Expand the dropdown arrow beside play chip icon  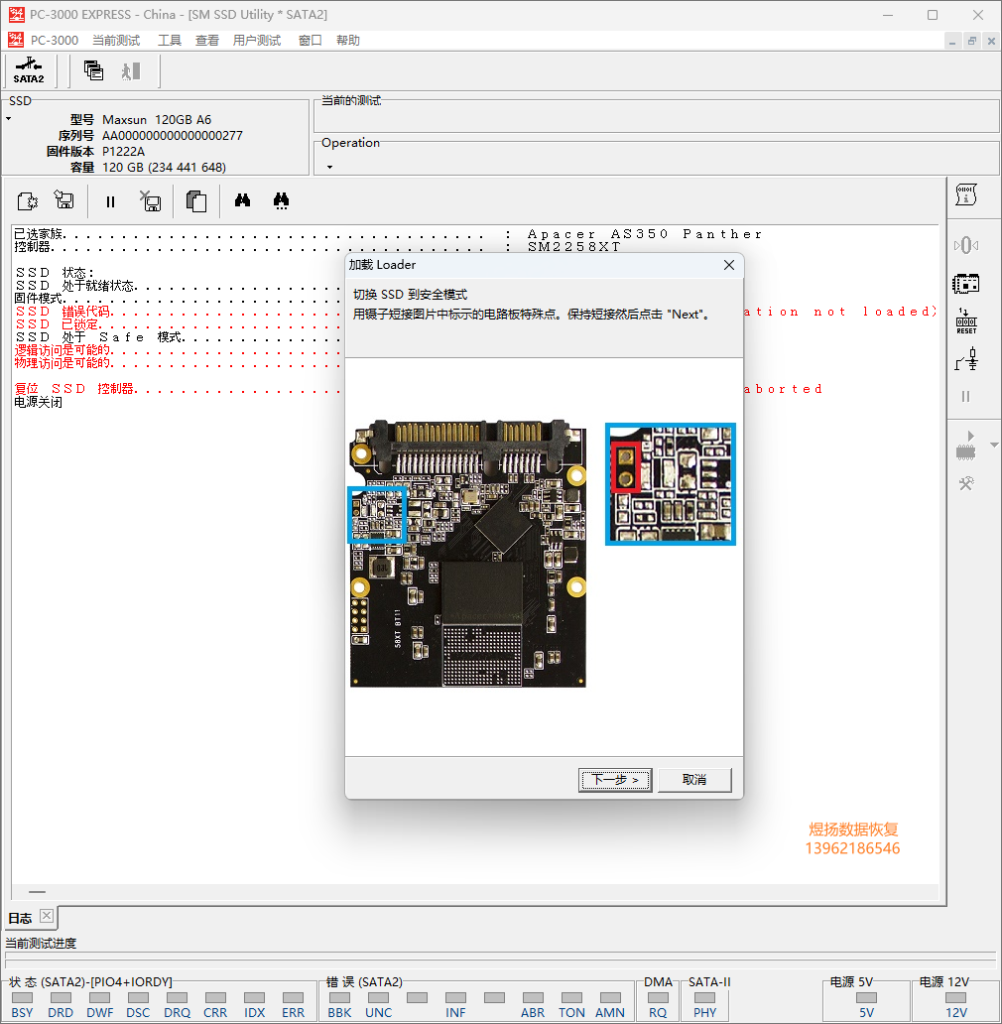click(x=994, y=445)
